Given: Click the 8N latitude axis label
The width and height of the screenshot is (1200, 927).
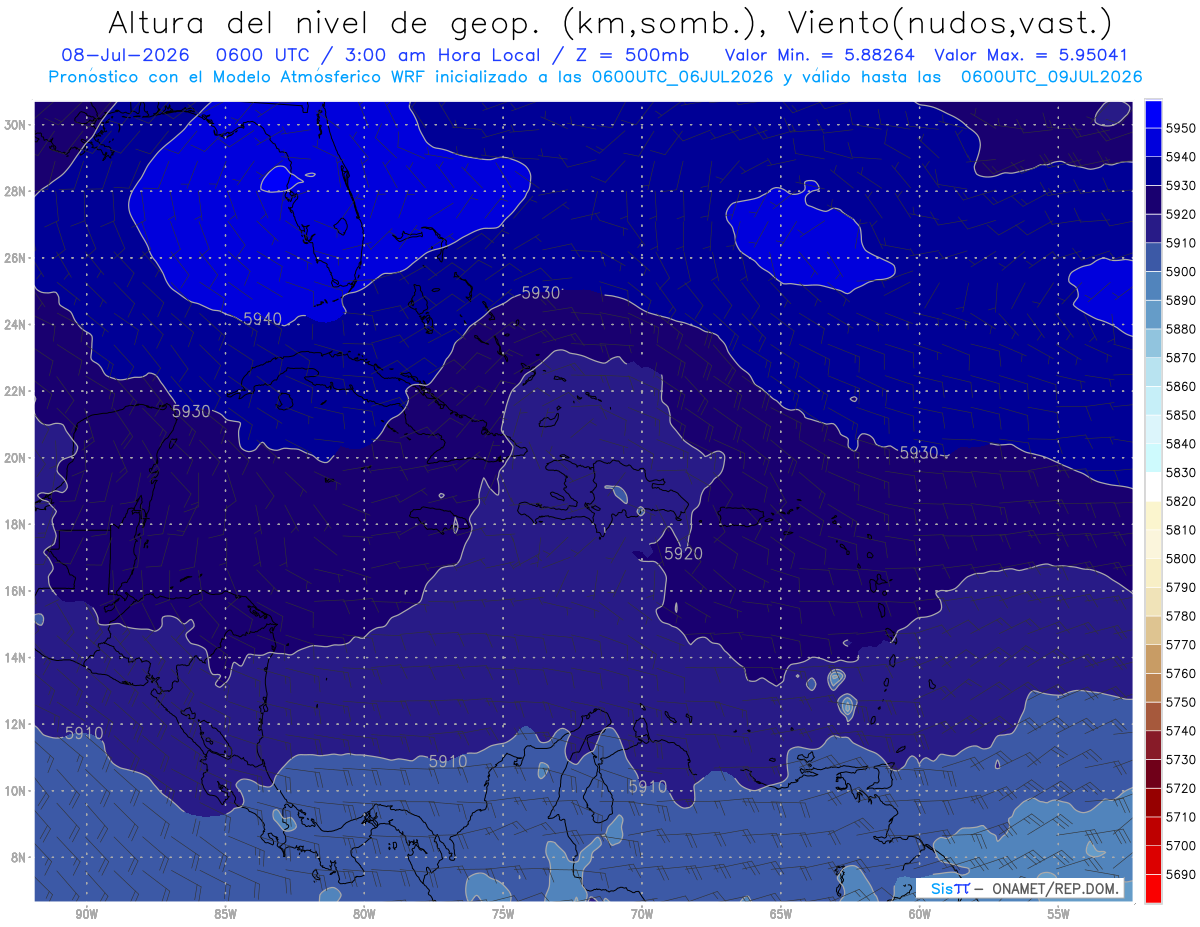Looking at the screenshot, I should [x=19, y=857].
